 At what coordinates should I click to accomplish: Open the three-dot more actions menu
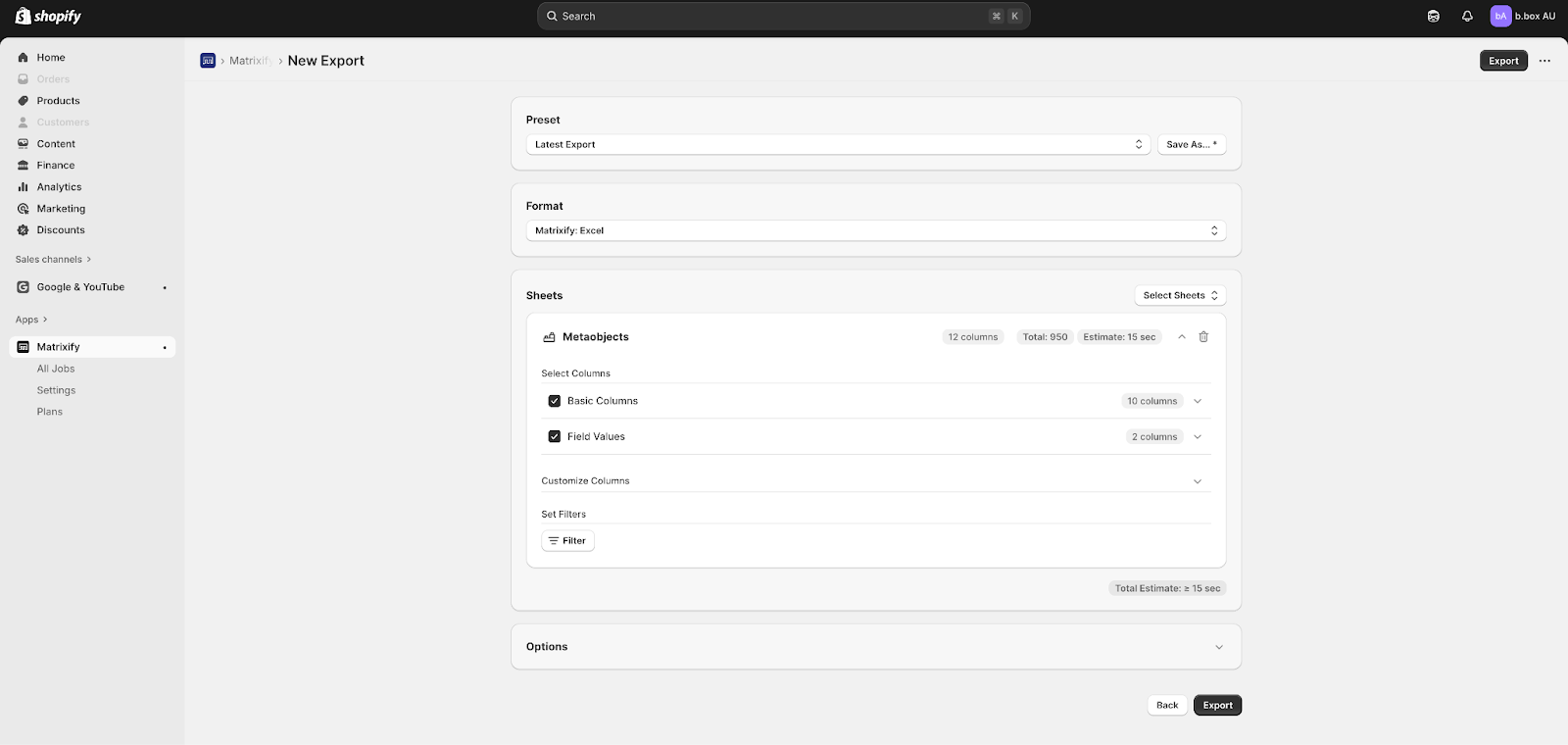(x=1544, y=61)
